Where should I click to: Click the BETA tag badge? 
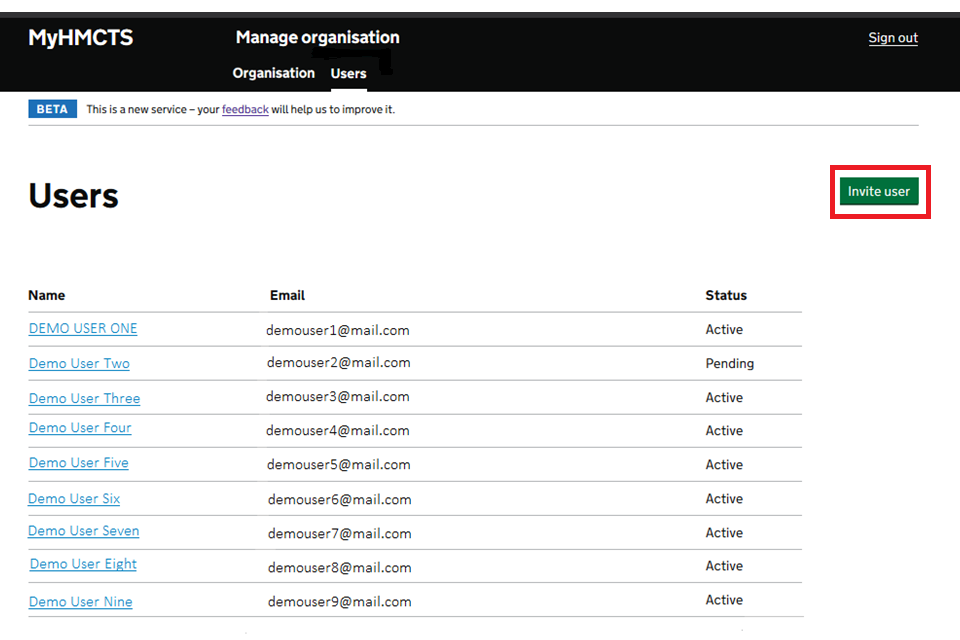click(52, 110)
